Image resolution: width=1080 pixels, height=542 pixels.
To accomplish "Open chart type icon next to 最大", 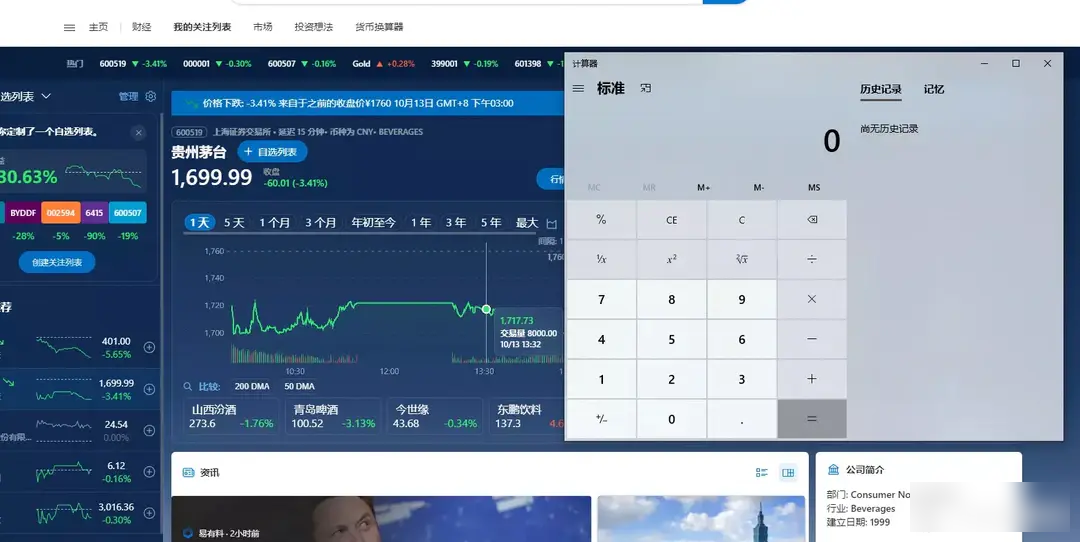I will click(552, 223).
